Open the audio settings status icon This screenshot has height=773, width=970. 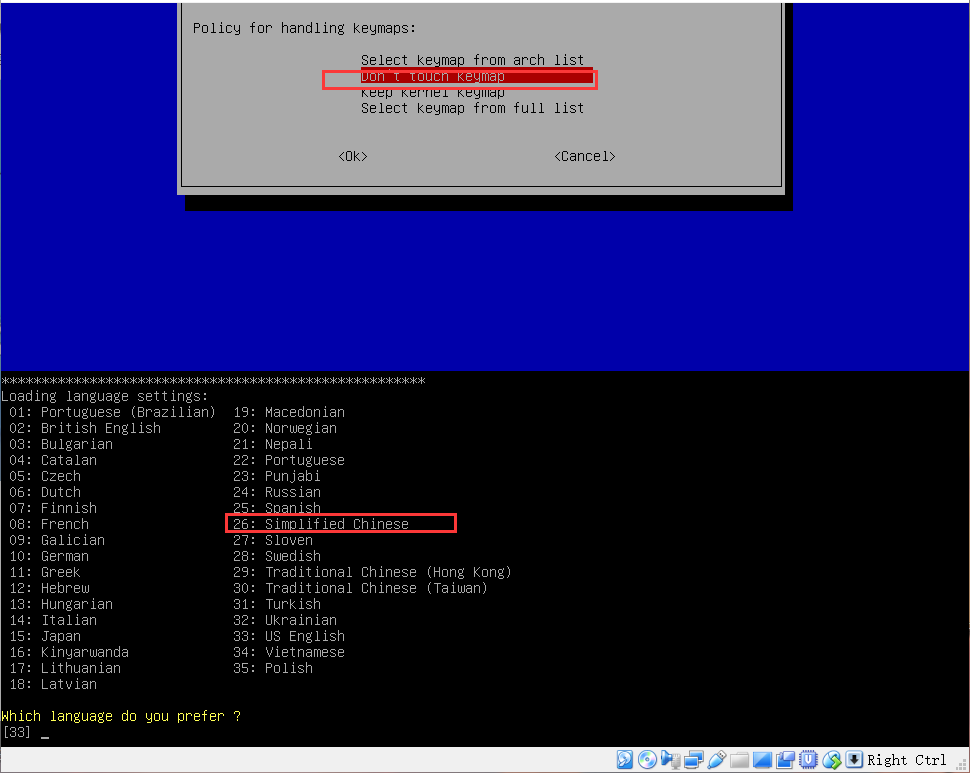pyautogui.click(x=670, y=759)
